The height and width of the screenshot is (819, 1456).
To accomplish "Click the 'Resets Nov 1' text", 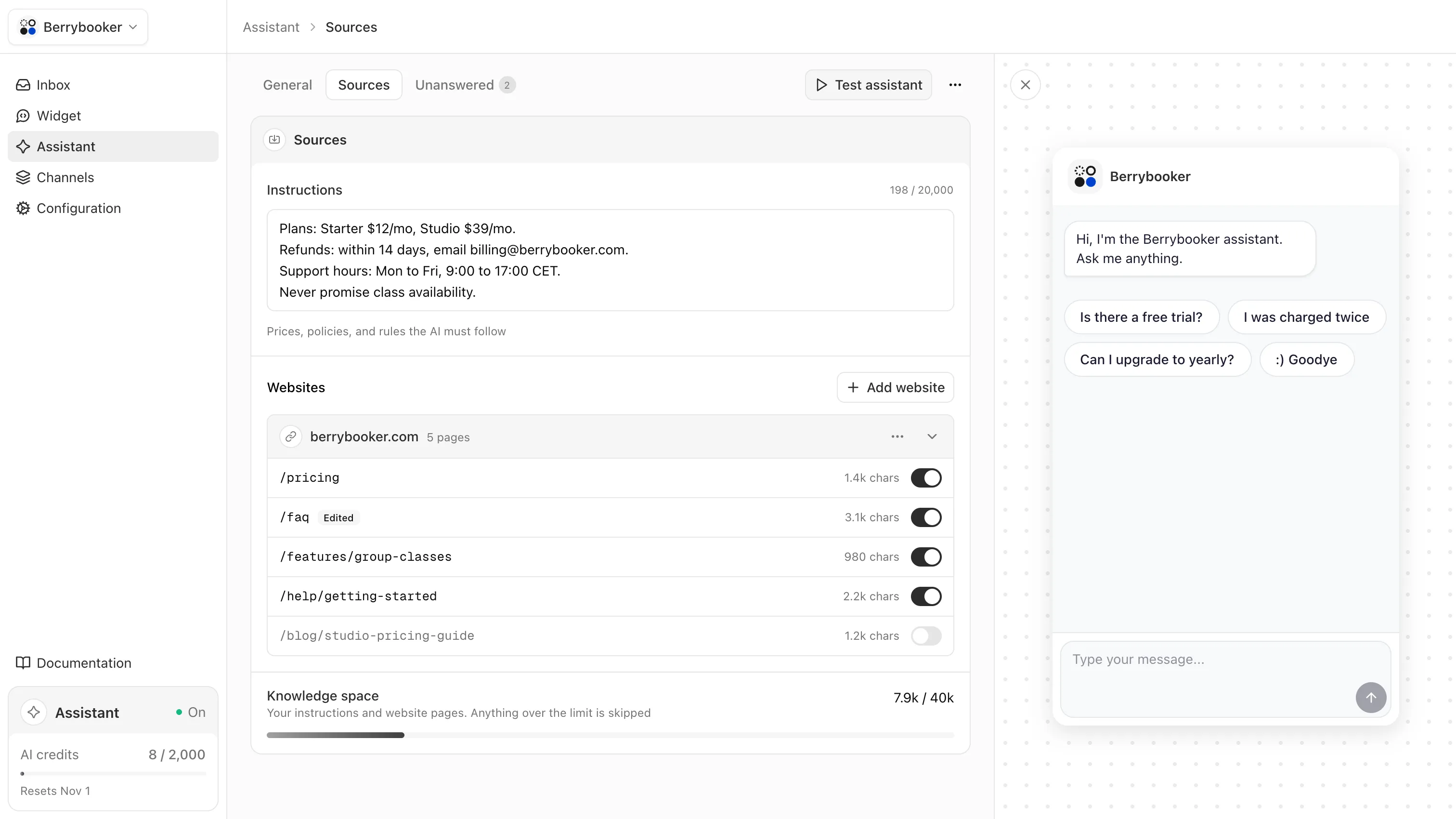I will pyautogui.click(x=55, y=791).
